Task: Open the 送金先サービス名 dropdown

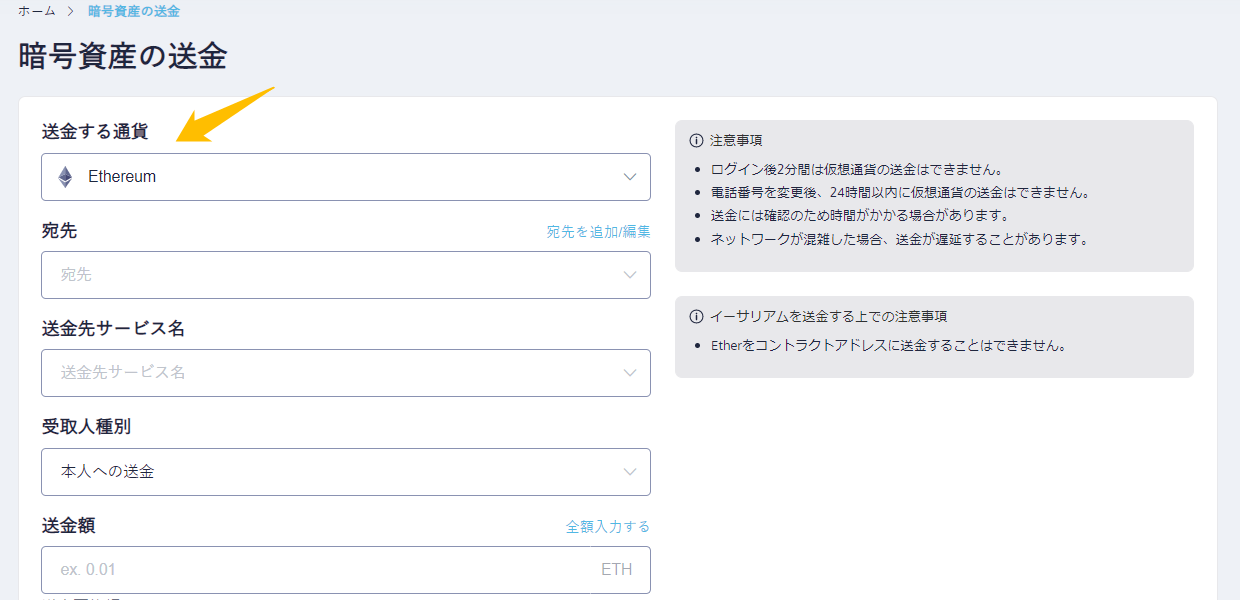Action: (346, 373)
